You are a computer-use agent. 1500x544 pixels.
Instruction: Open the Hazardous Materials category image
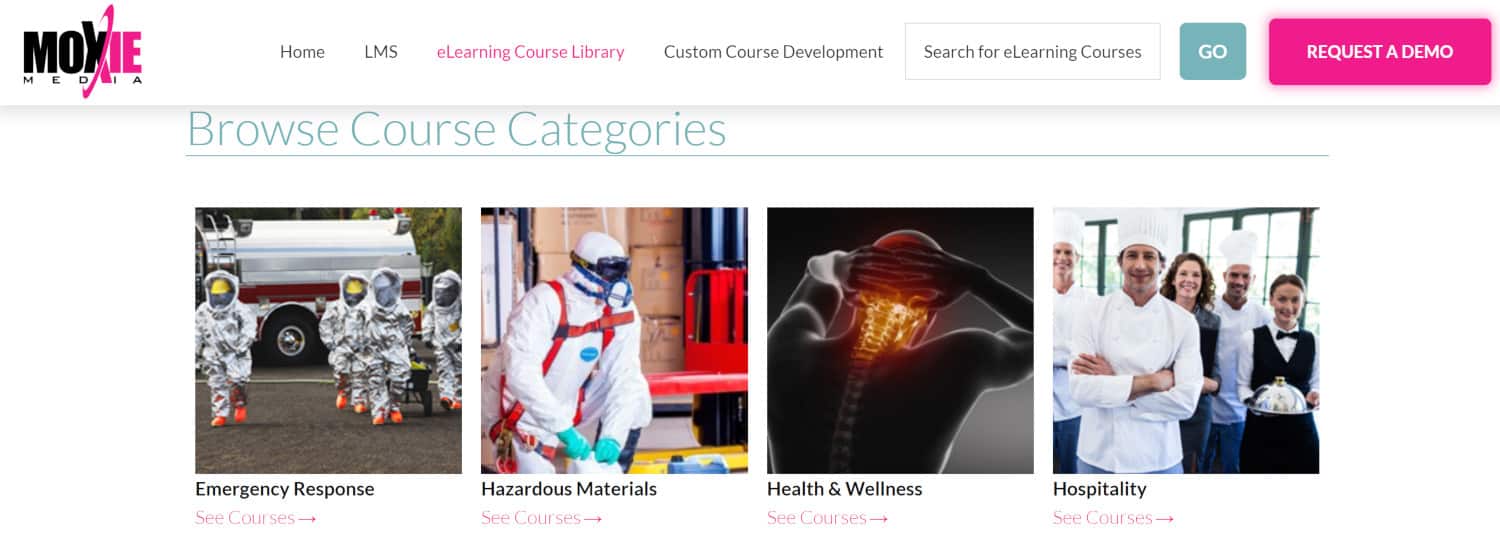tap(614, 340)
